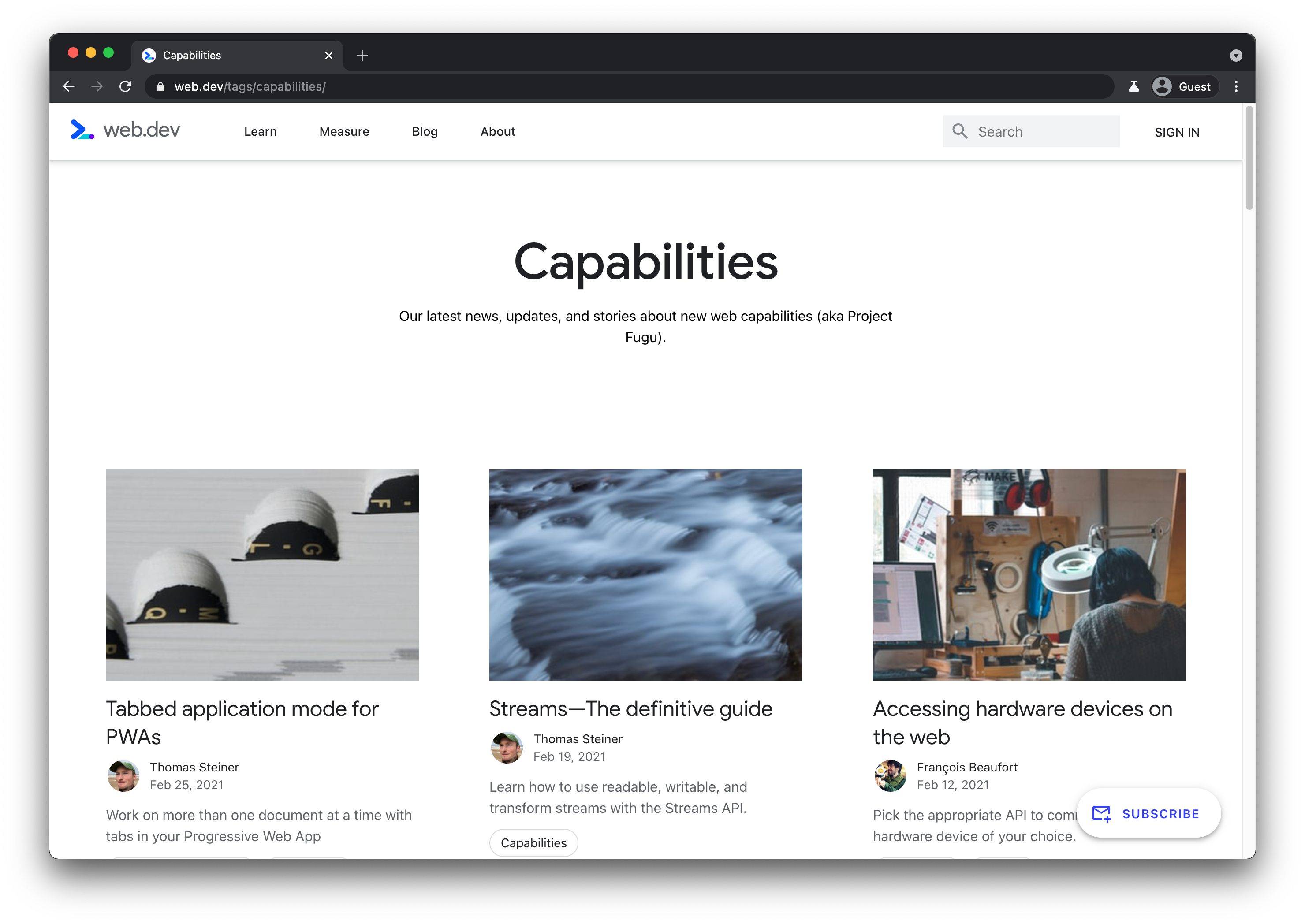Click the web.dev logo icon
Viewport: 1305px width, 924px height.
[82, 131]
